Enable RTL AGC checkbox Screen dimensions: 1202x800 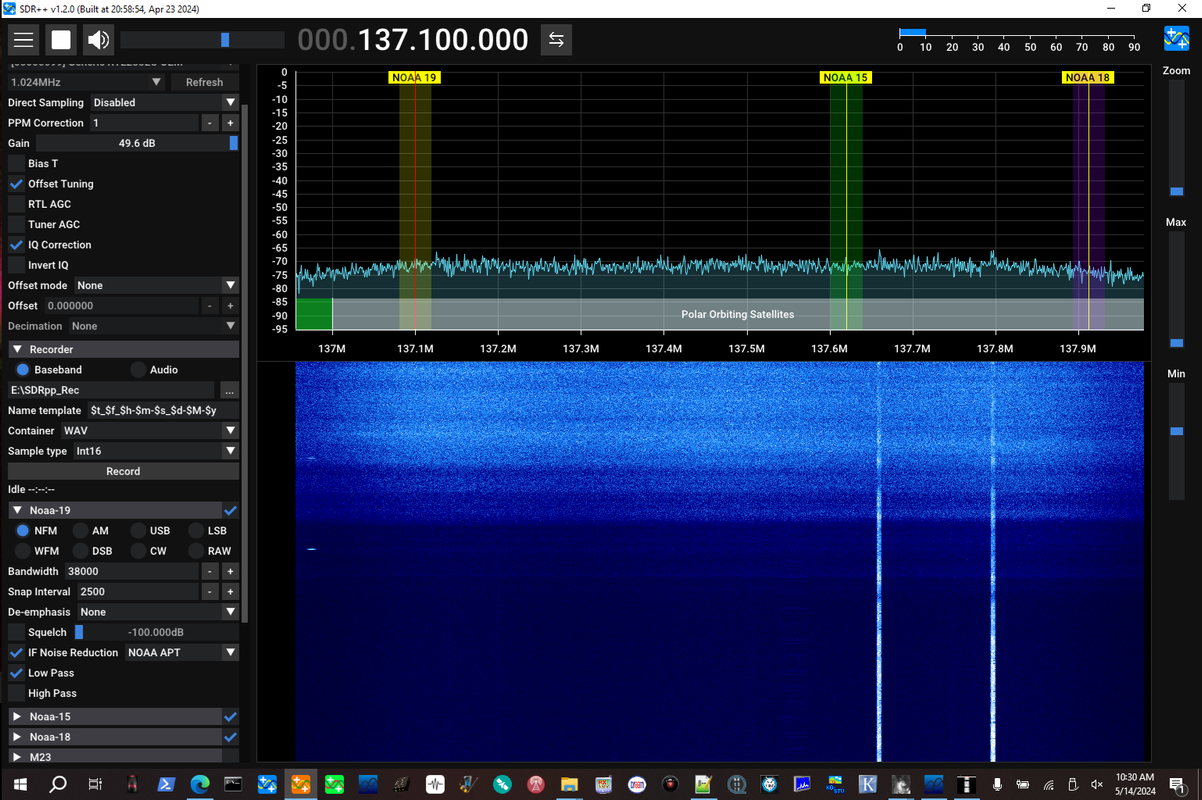tap(16, 204)
